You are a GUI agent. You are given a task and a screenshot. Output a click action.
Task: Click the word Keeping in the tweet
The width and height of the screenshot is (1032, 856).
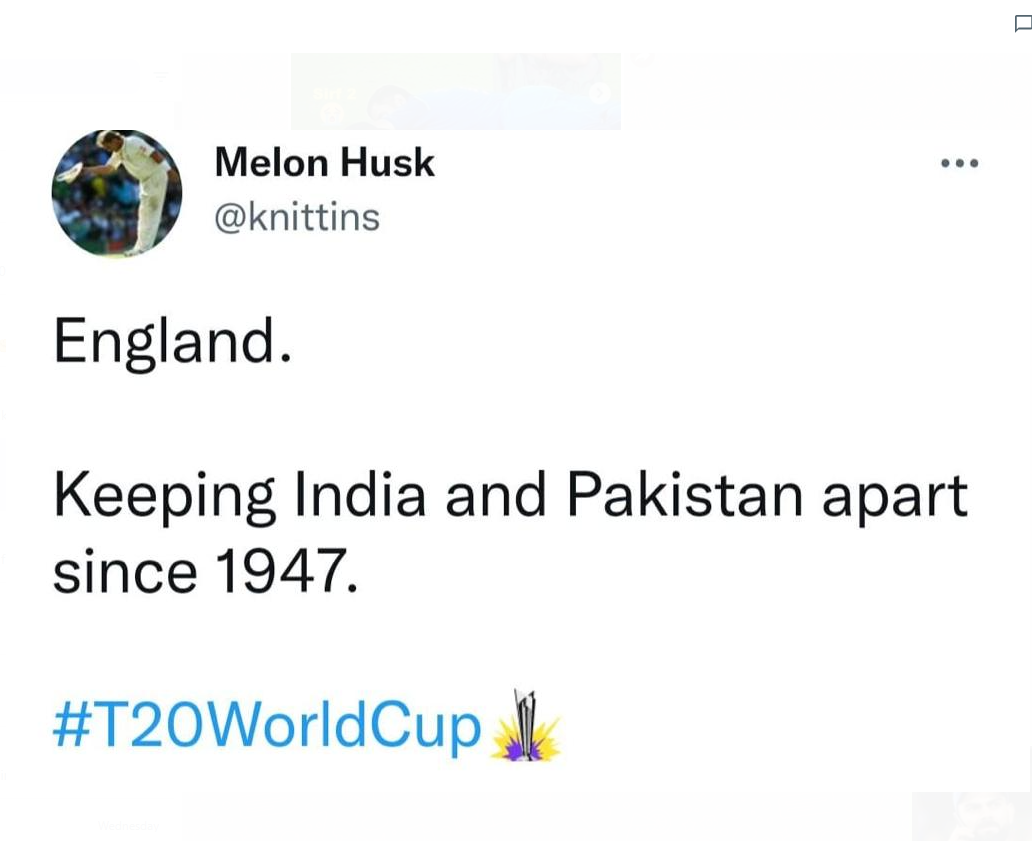[164, 497]
